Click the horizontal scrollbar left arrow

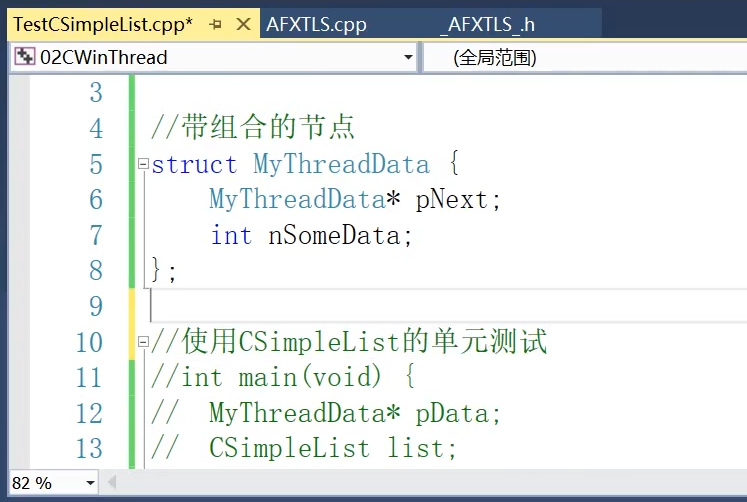[112, 482]
